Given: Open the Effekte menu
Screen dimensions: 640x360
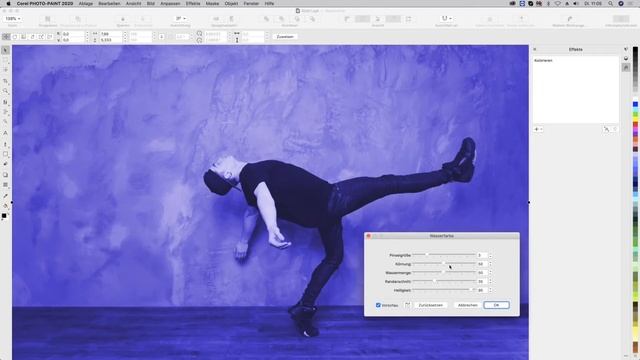Looking at the screenshot, I should pyautogui.click(x=193, y=3).
